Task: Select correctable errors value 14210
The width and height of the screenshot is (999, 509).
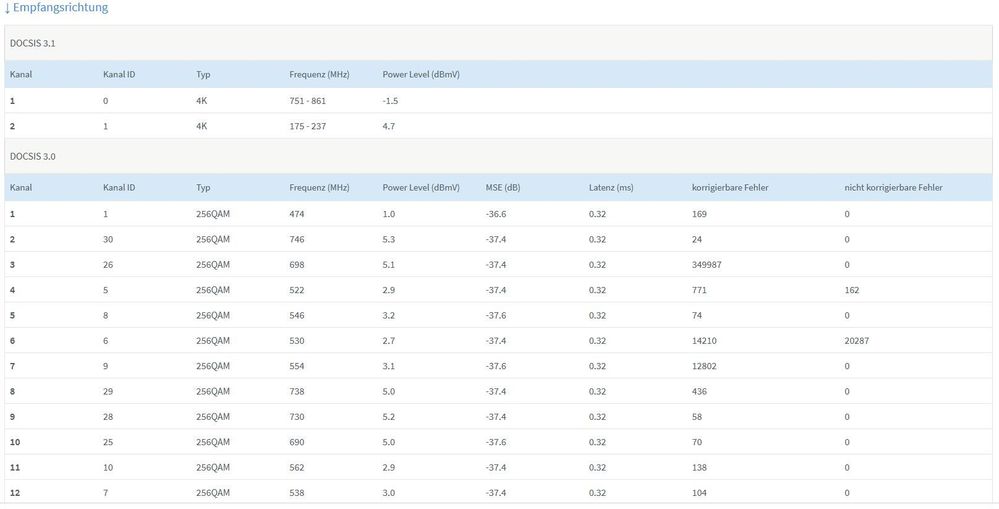Action: [x=704, y=341]
